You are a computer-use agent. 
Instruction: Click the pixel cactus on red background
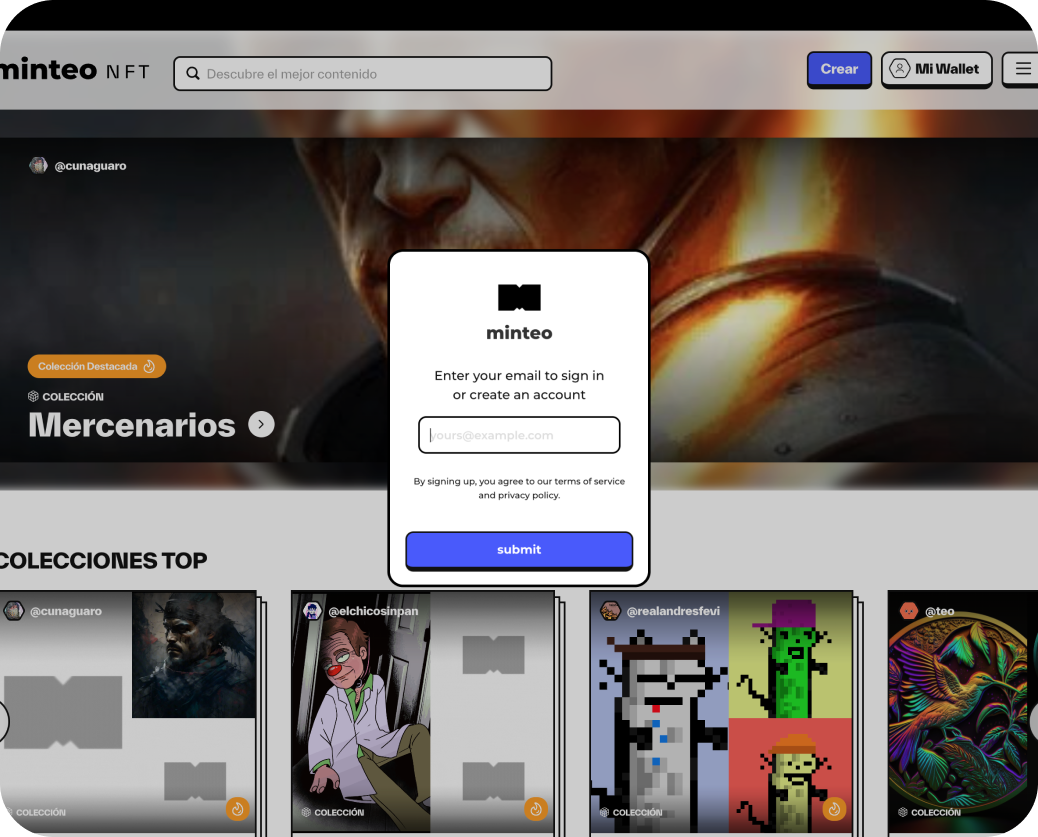point(790,775)
